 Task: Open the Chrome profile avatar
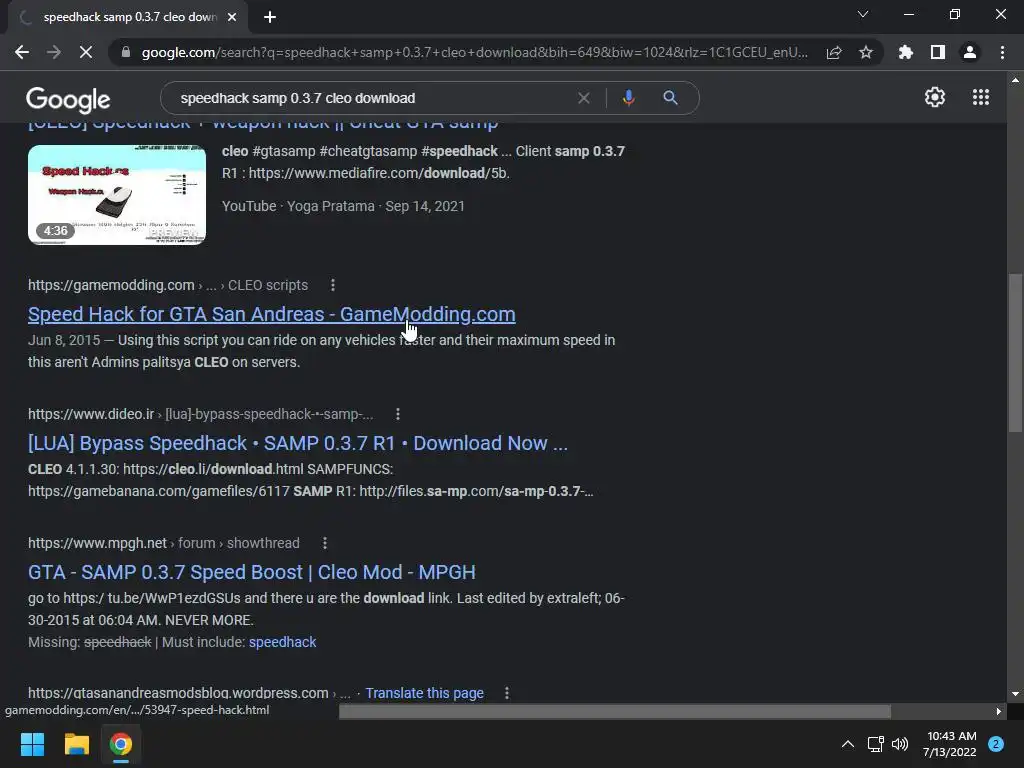pos(970,52)
